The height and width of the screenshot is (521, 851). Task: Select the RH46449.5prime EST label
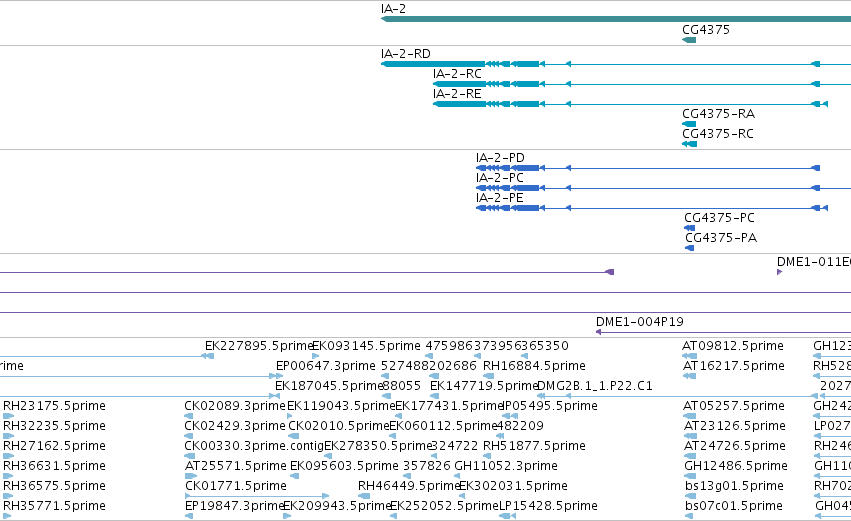point(409,487)
